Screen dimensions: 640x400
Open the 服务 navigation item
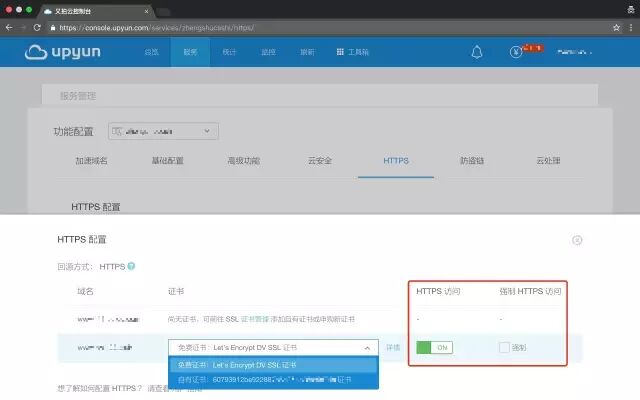pyautogui.click(x=190, y=52)
